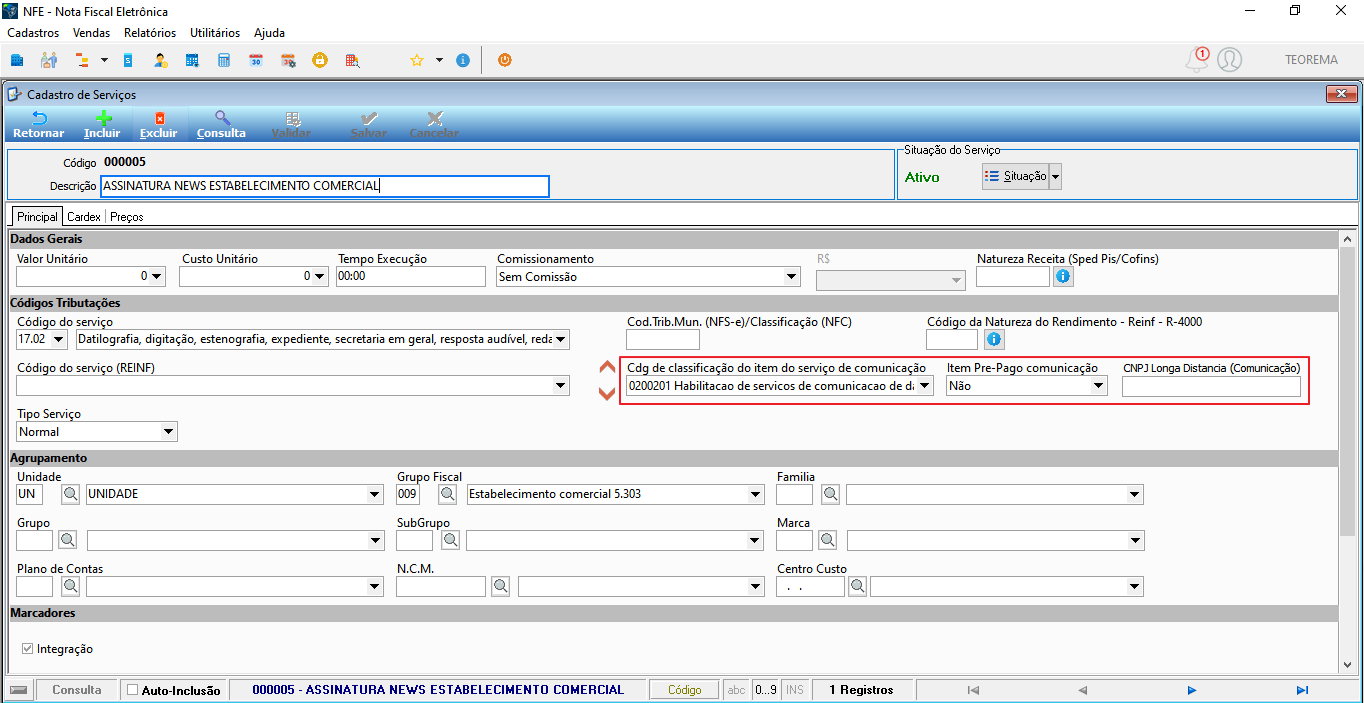The image size is (1364, 703).
Task: Toggle the Auto-Inclusão checkbox
Action: click(x=133, y=690)
